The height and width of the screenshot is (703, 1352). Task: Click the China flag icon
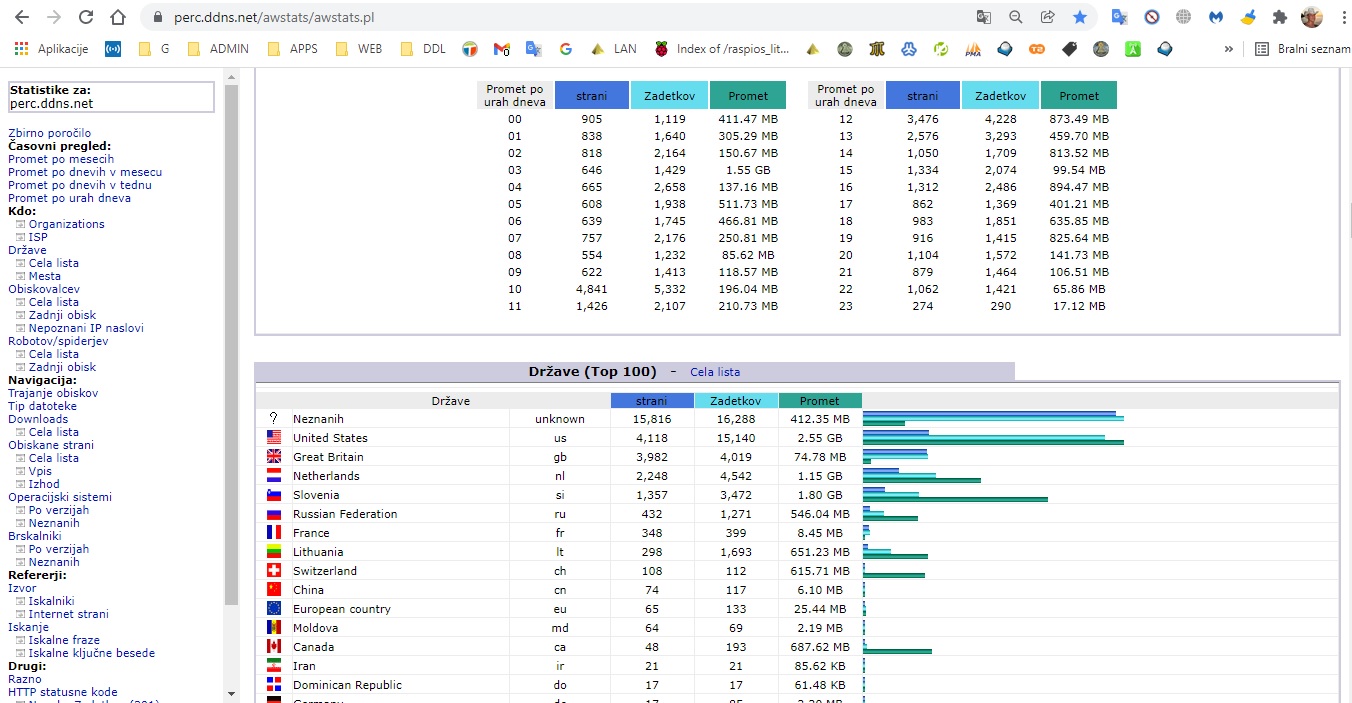coord(274,590)
